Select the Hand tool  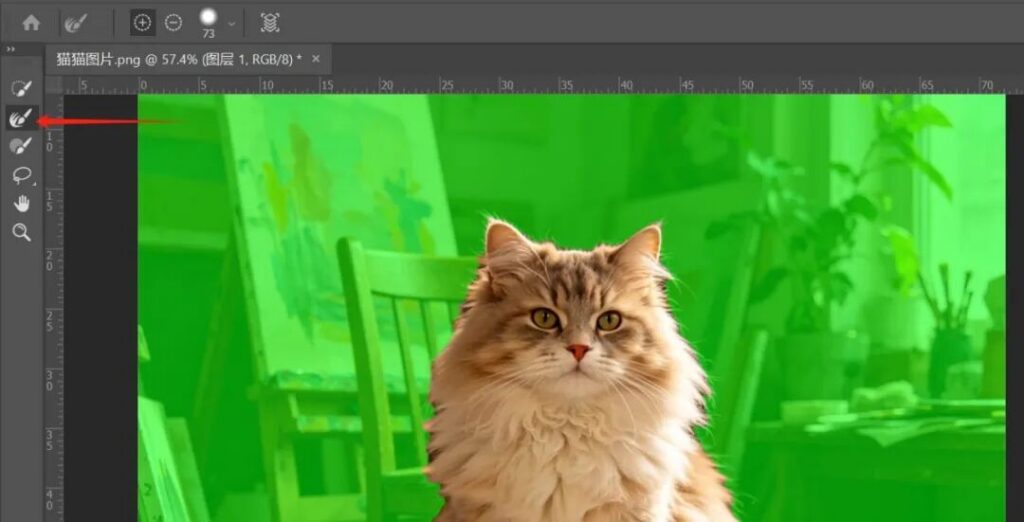click(22, 204)
